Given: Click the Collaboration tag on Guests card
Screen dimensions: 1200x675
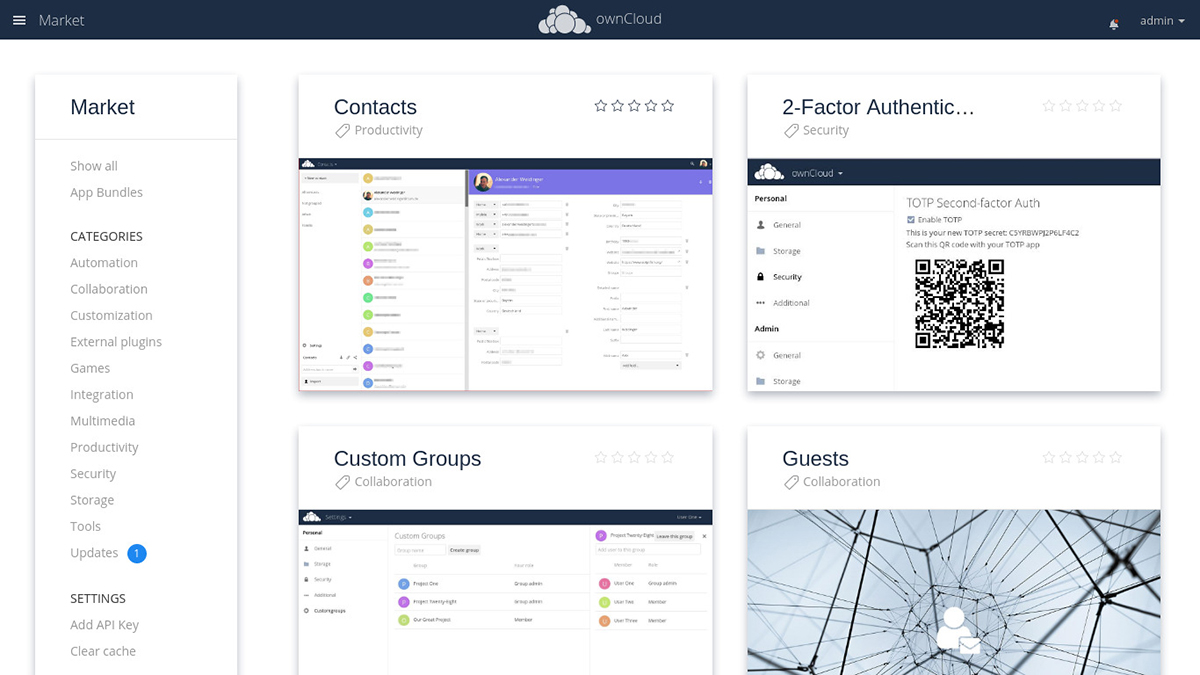Looking at the screenshot, I should coord(793,482).
